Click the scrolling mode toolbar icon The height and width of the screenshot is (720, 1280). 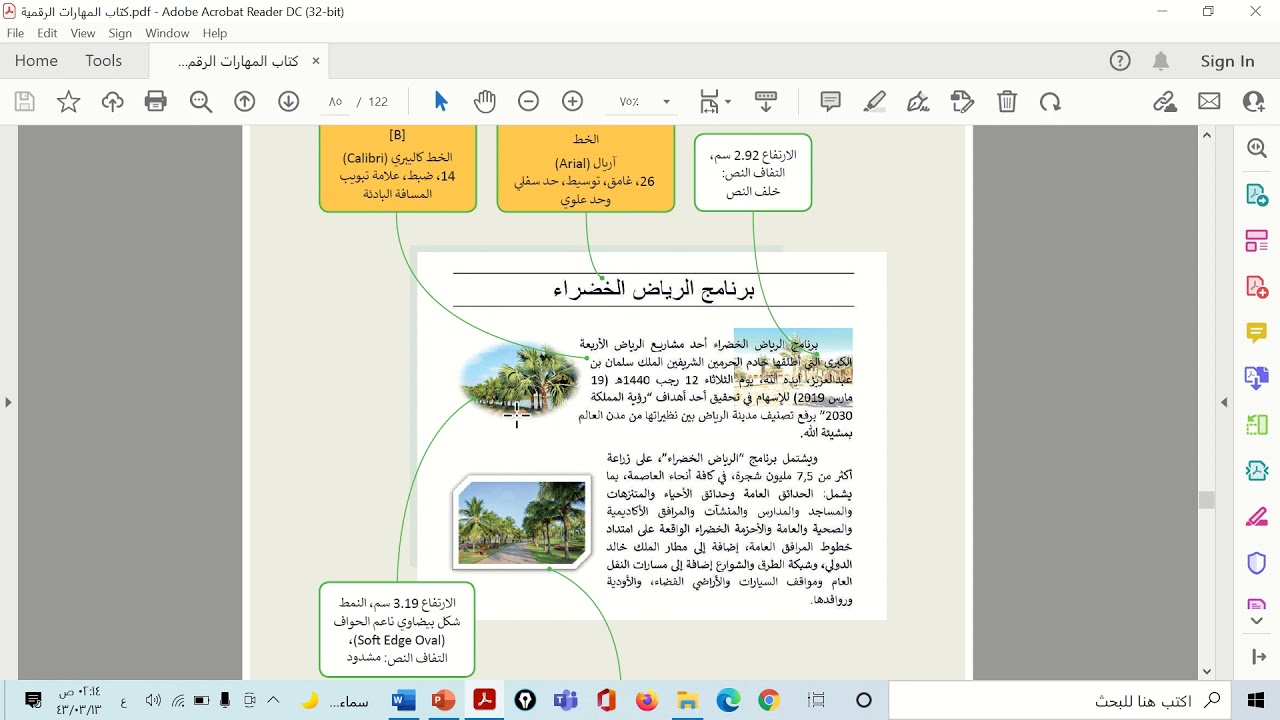(766, 101)
